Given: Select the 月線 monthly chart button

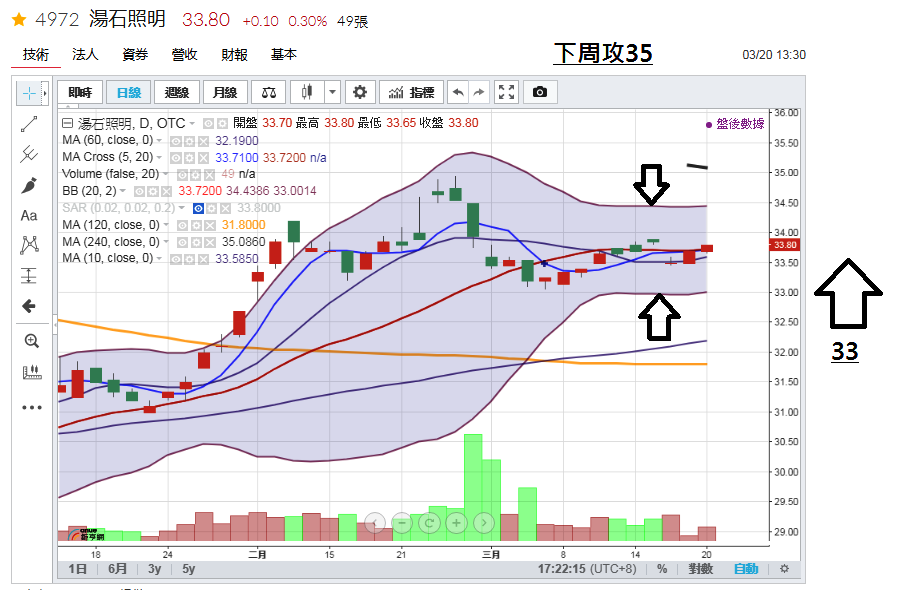Looking at the screenshot, I should 225,92.
